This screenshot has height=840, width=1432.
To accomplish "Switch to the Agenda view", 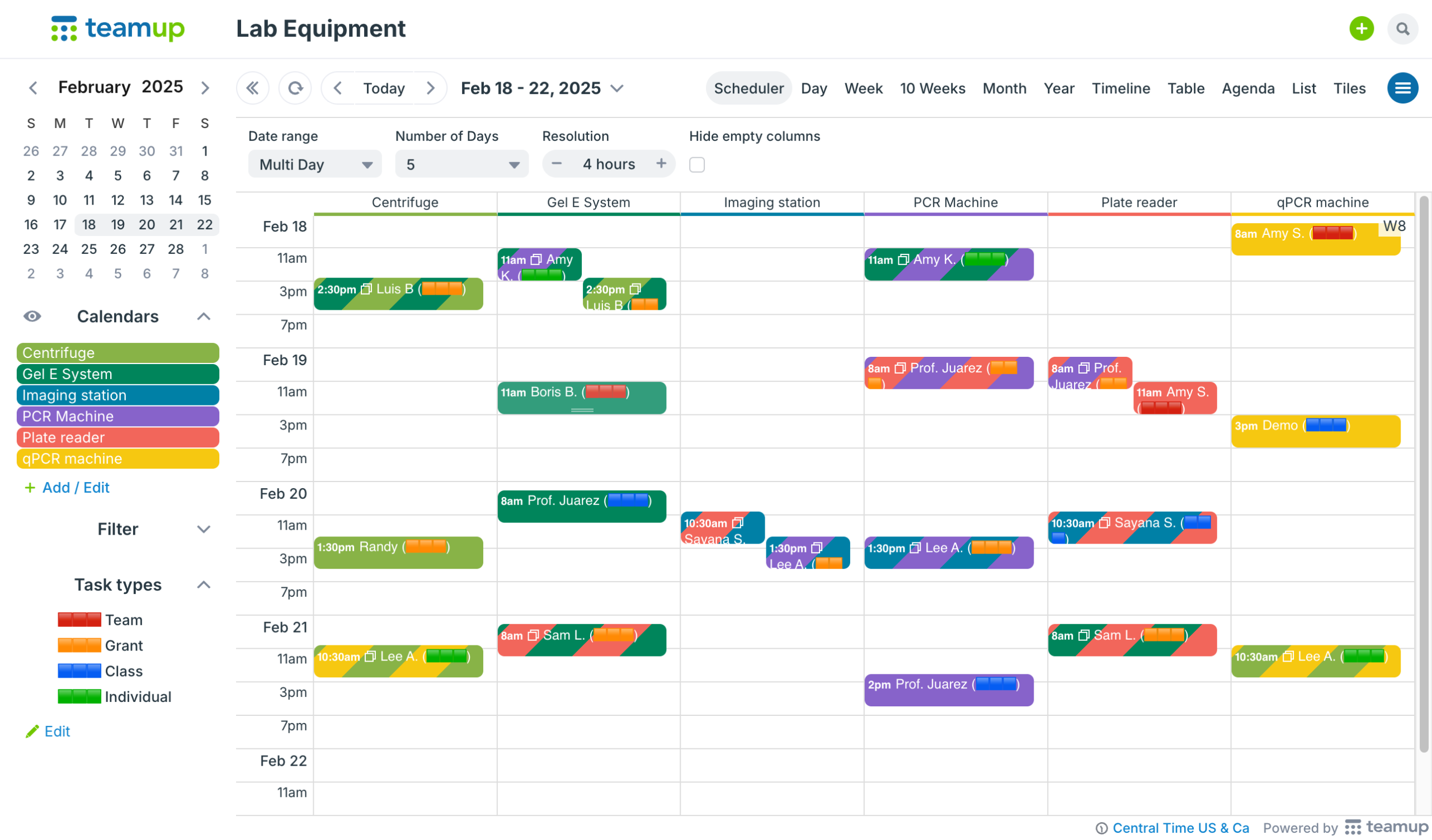I will pyautogui.click(x=1248, y=88).
